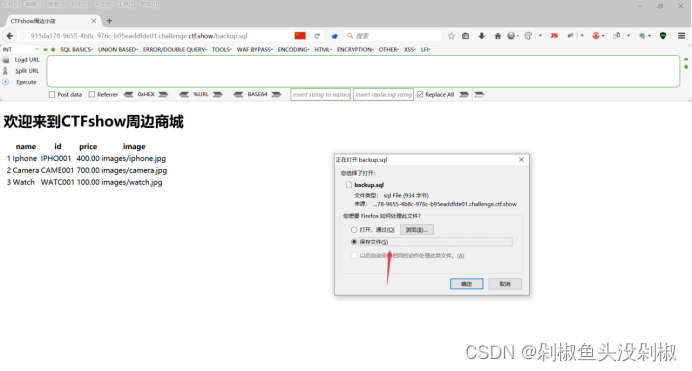Click the red JS toolbar icon
Viewport: 692px width, 371px height.
tap(554, 36)
